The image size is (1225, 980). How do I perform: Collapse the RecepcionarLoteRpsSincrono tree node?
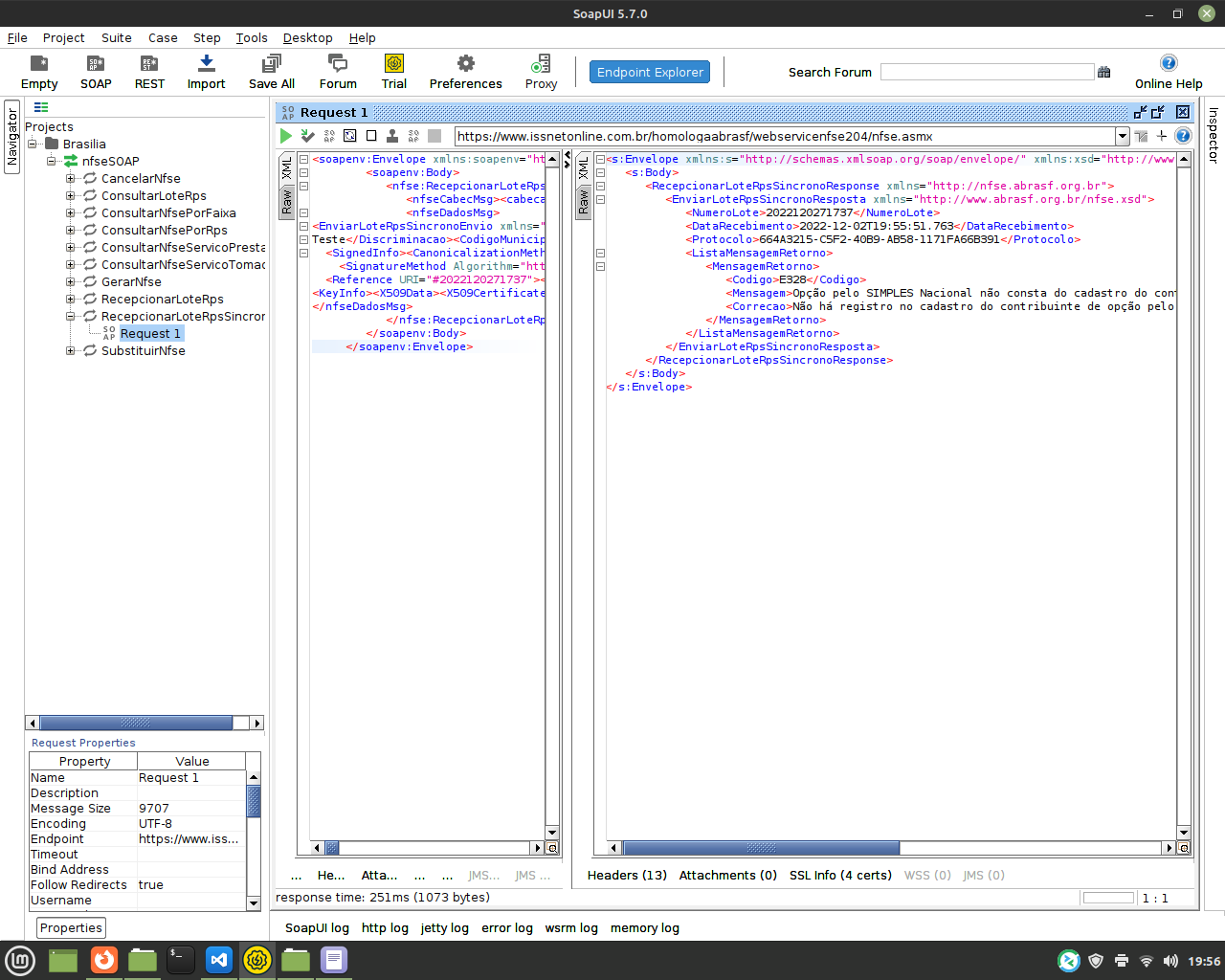(70, 316)
